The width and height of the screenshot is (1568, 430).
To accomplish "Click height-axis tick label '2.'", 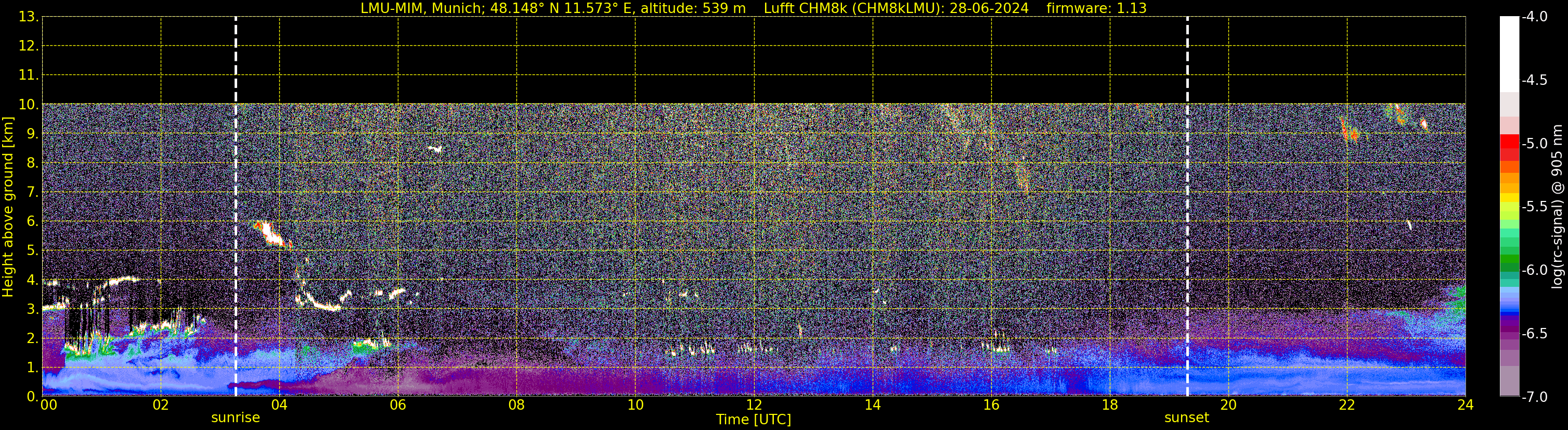I will pos(33,339).
